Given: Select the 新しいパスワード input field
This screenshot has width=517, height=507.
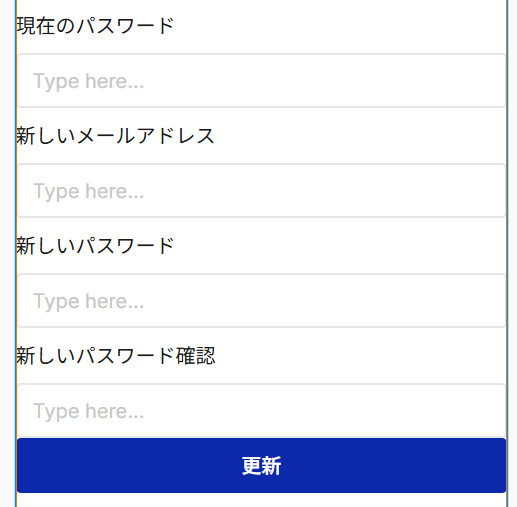Looking at the screenshot, I should tap(261, 301).
